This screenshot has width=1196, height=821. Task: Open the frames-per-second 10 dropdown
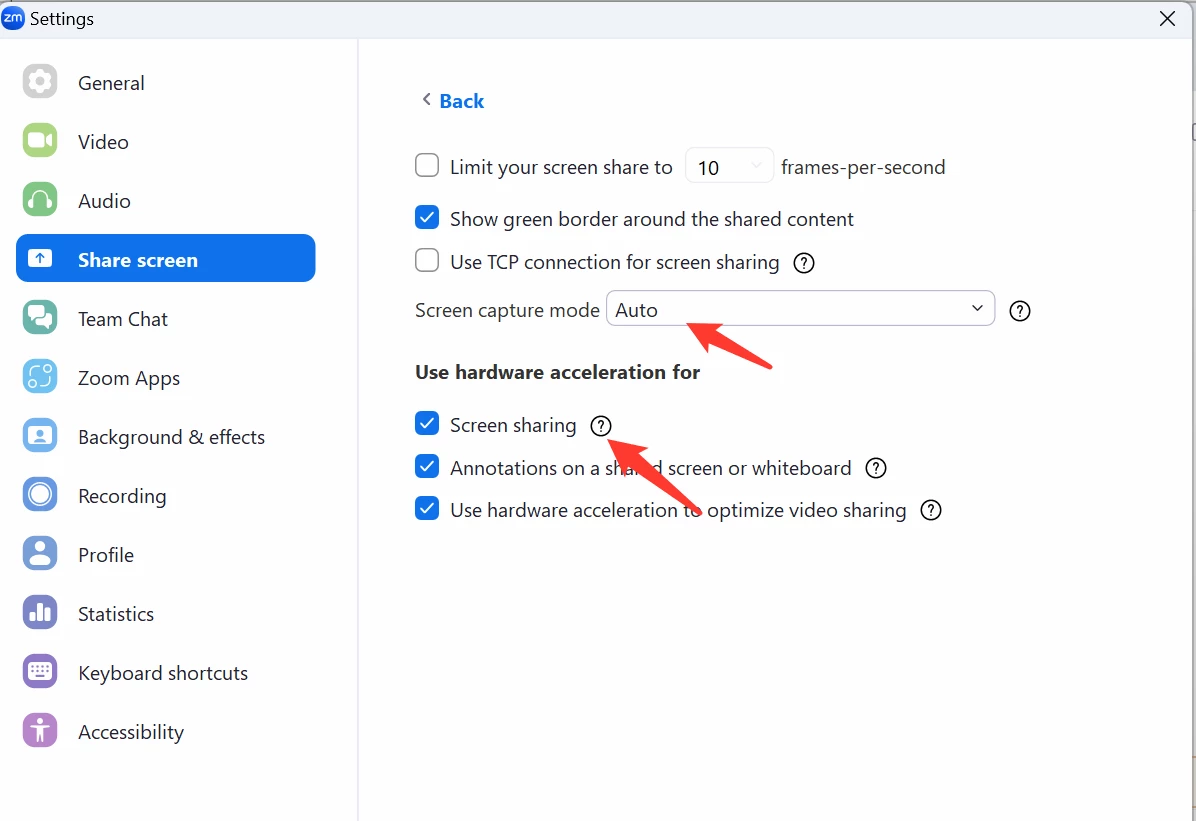[x=729, y=166]
